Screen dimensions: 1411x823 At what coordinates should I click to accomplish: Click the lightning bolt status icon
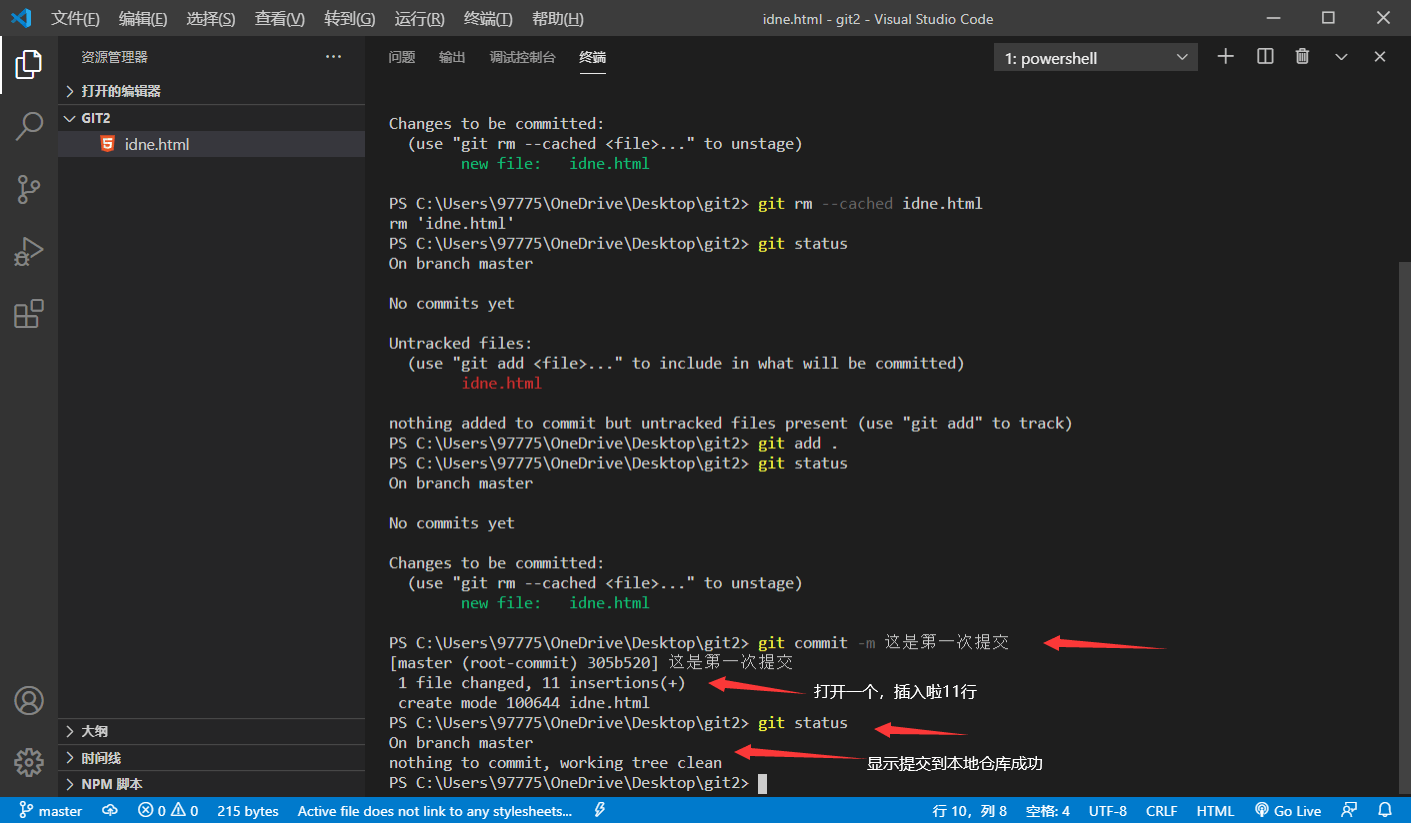coord(599,811)
